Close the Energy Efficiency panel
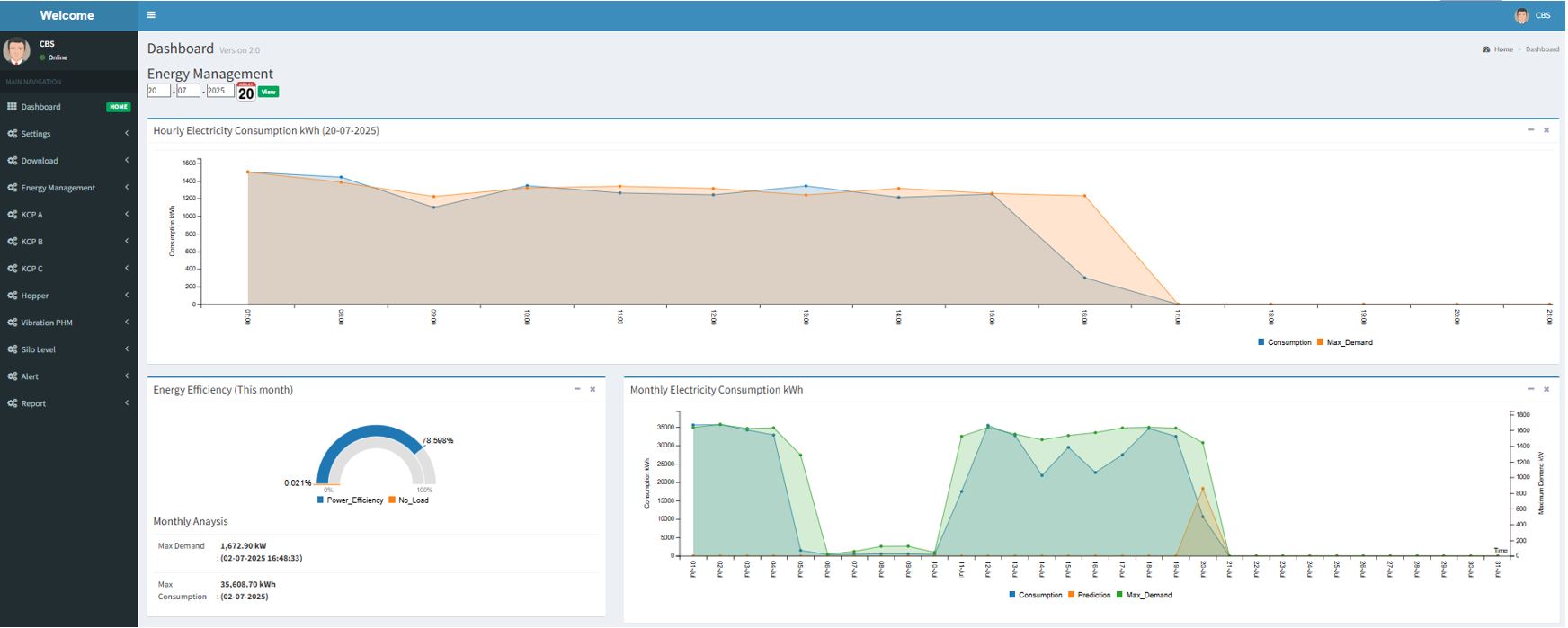The image size is (1568, 628). tap(592, 389)
